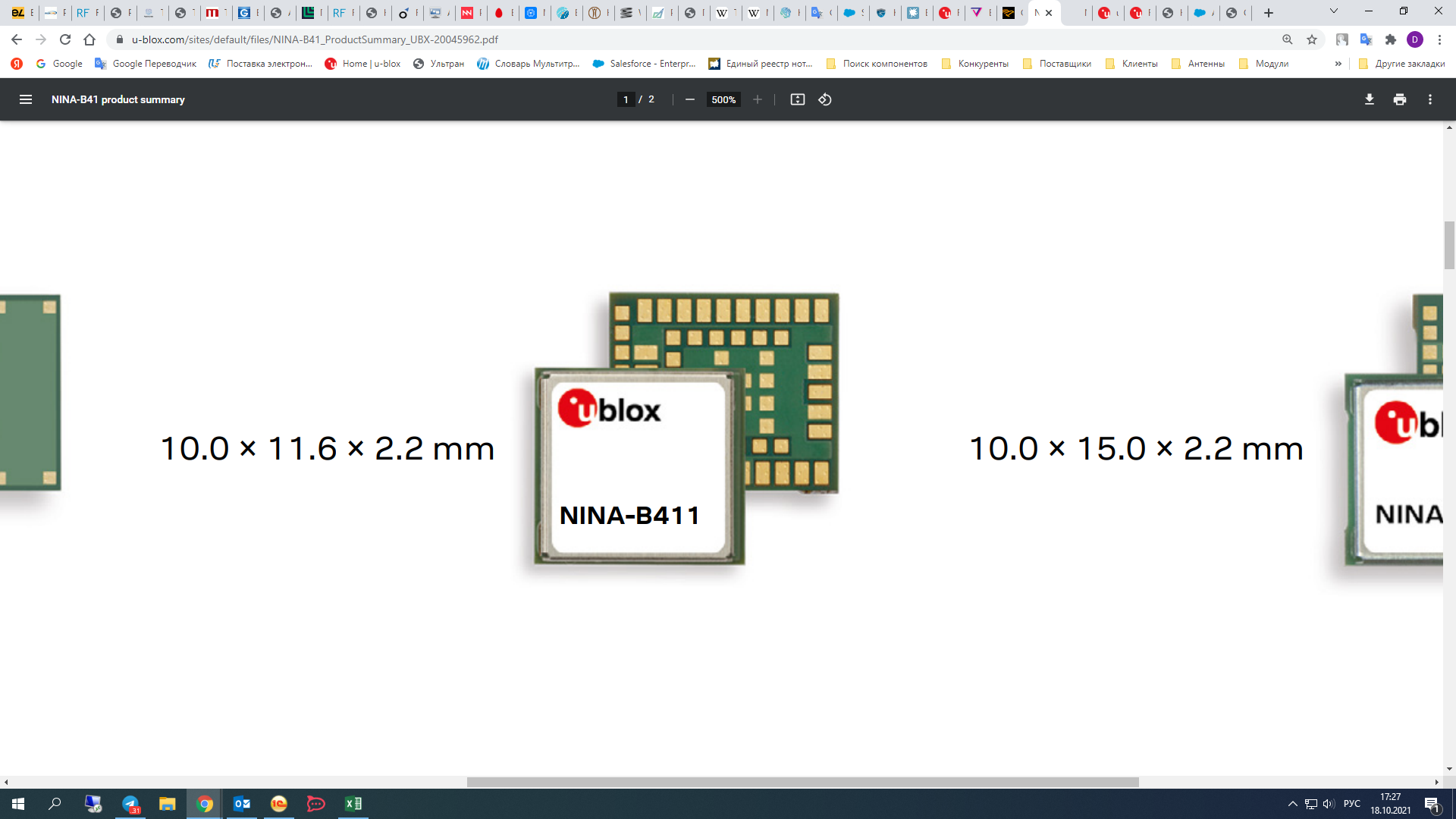The image size is (1456, 819).
Task: Open the purple D profile avatar
Action: tap(1415, 39)
